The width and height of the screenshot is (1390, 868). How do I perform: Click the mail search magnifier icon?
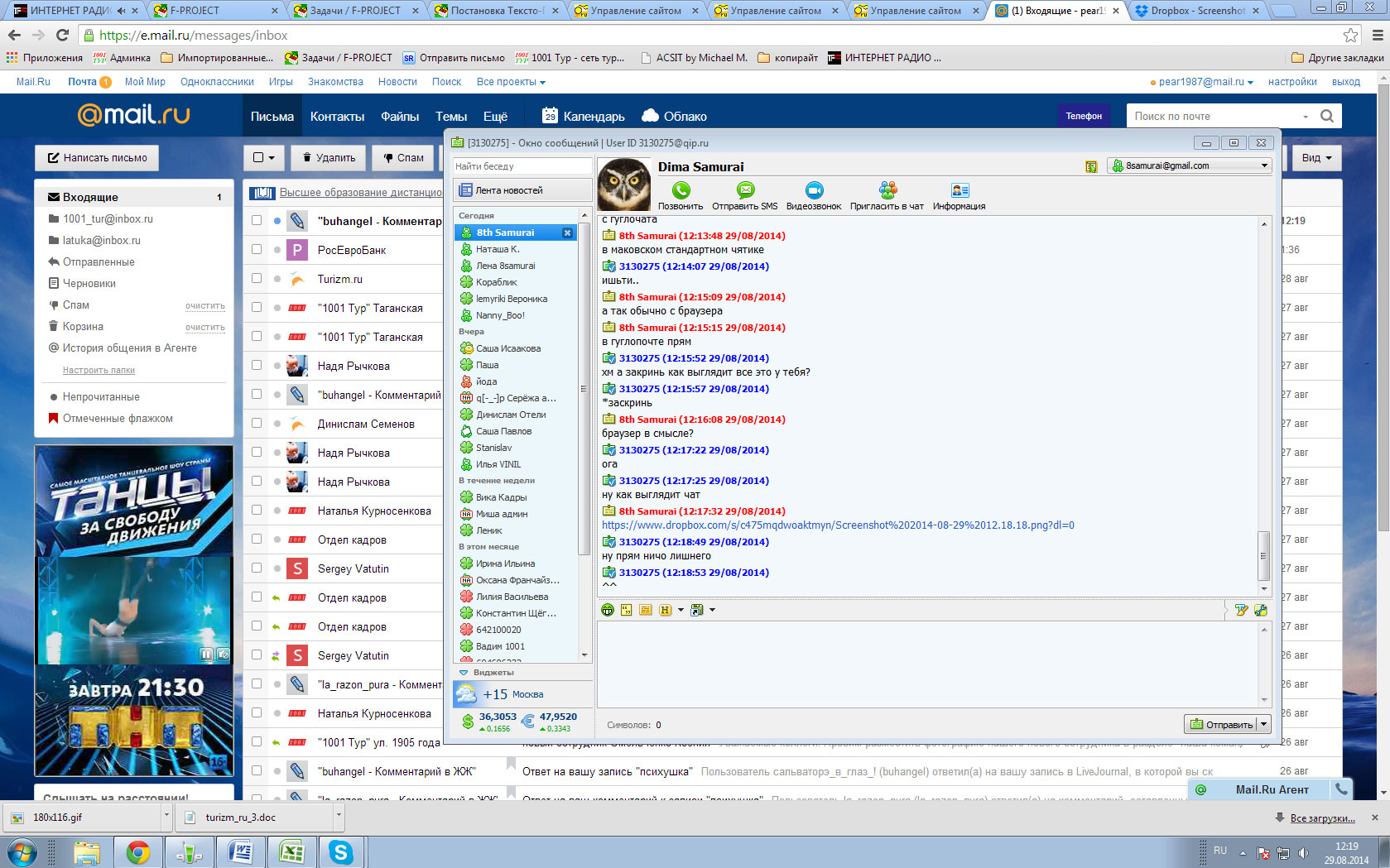[x=1327, y=116]
